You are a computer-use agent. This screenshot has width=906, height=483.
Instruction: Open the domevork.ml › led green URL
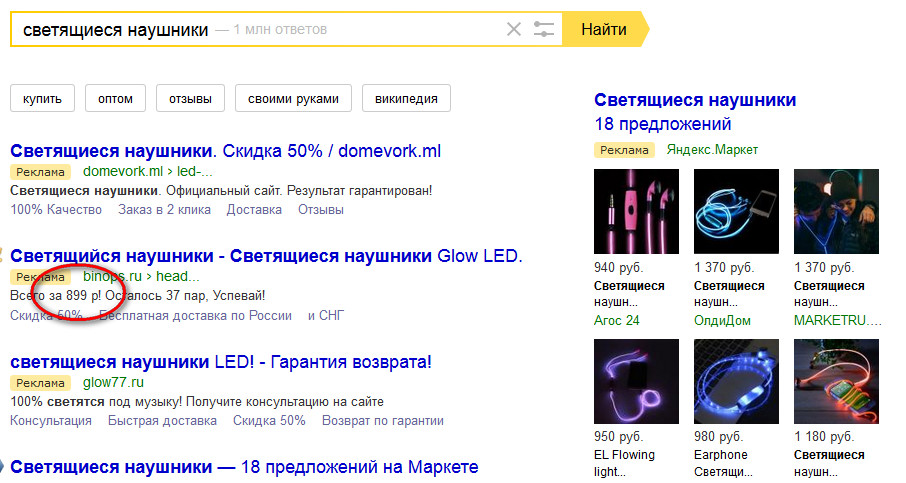tap(147, 172)
